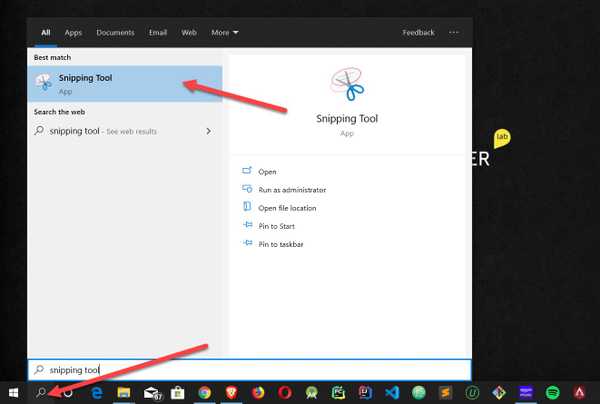Open PyCharm from the taskbar
Image resolution: width=600 pixels, height=404 pixels.
(x=338, y=393)
